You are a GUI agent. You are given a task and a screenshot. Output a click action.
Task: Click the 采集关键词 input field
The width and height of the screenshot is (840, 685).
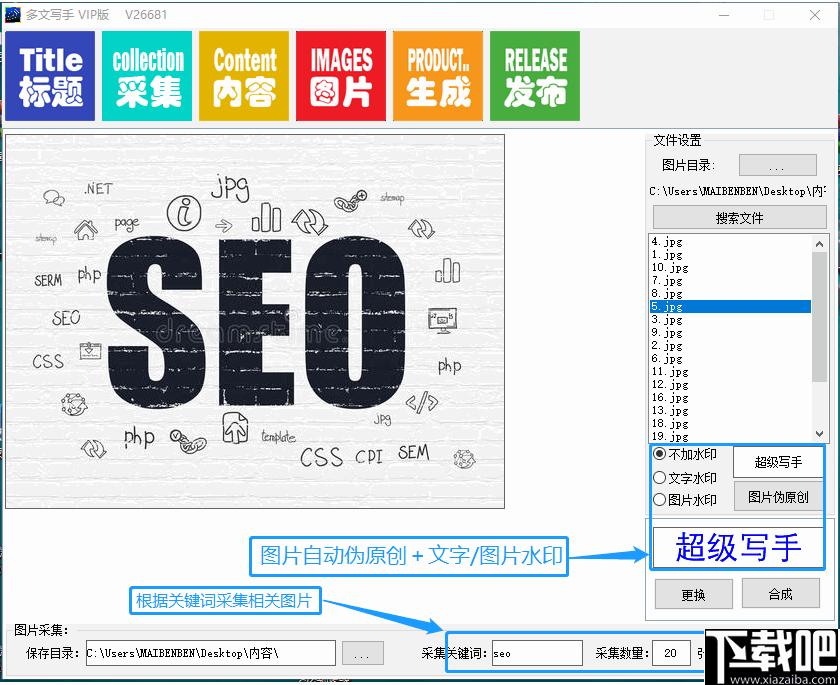coord(537,653)
